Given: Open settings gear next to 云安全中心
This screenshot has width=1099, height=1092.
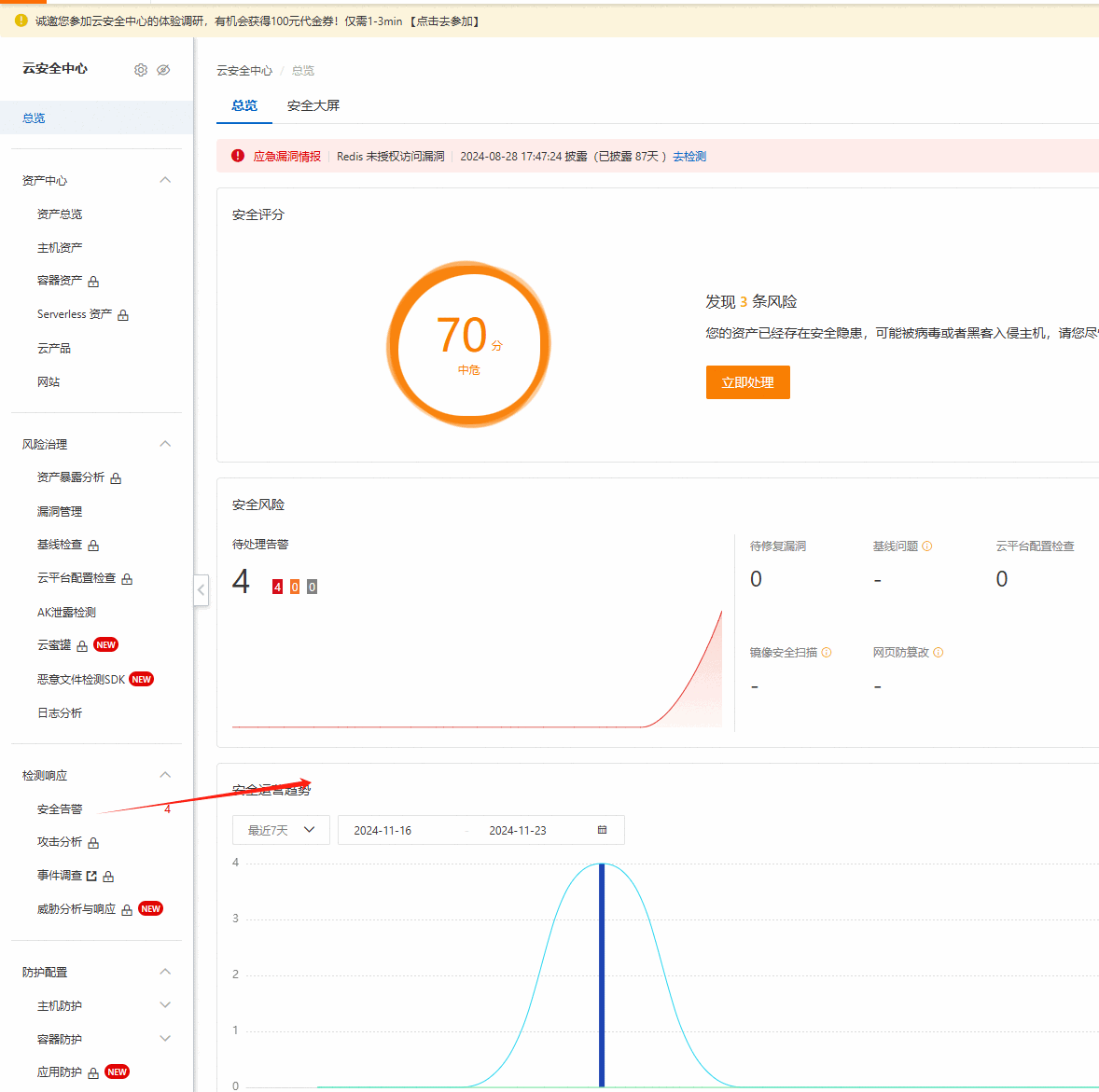Looking at the screenshot, I should tap(141, 69).
